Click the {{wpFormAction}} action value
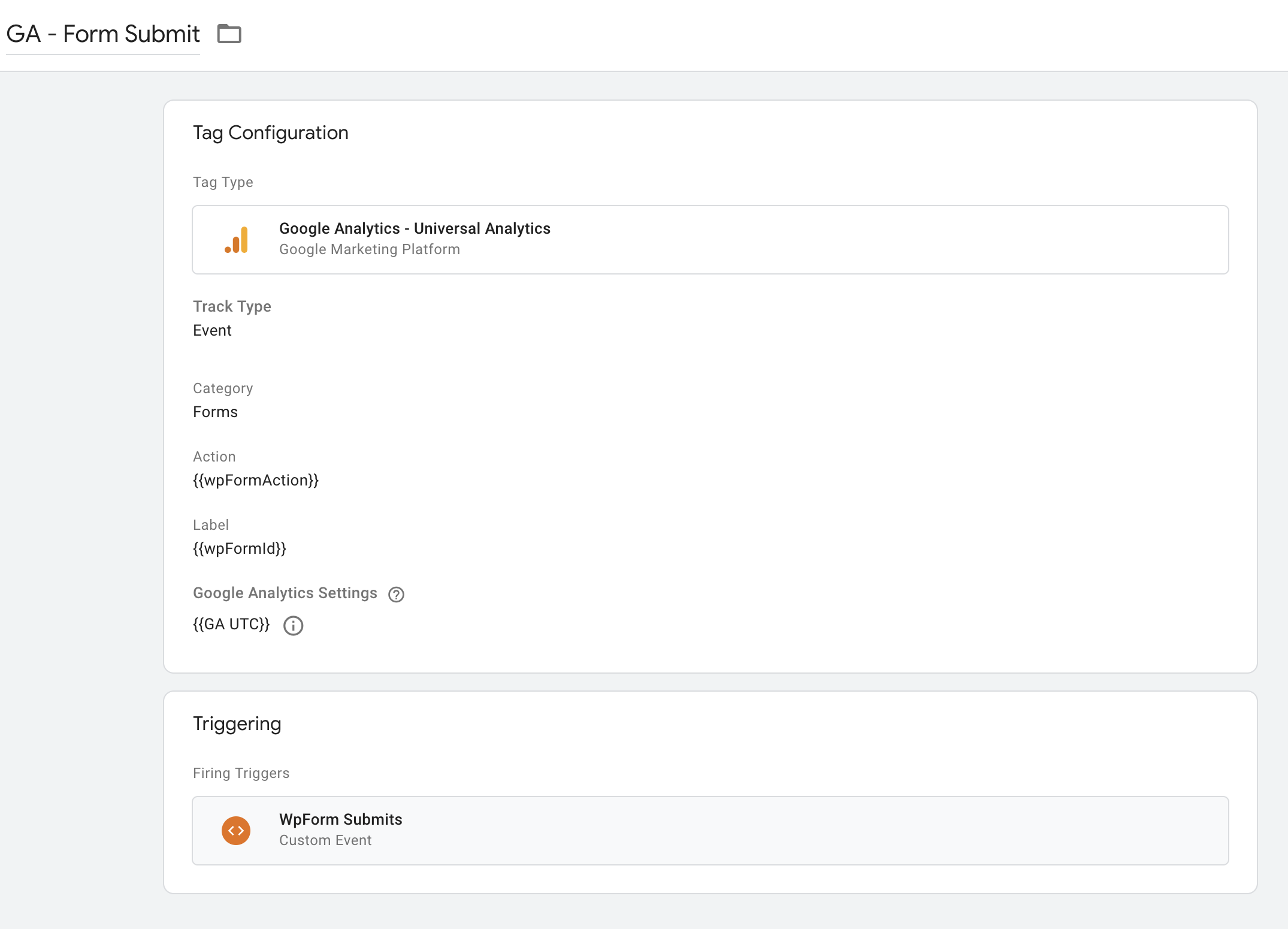The width and height of the screenshot is (1288, 929). tap(256, 480)
